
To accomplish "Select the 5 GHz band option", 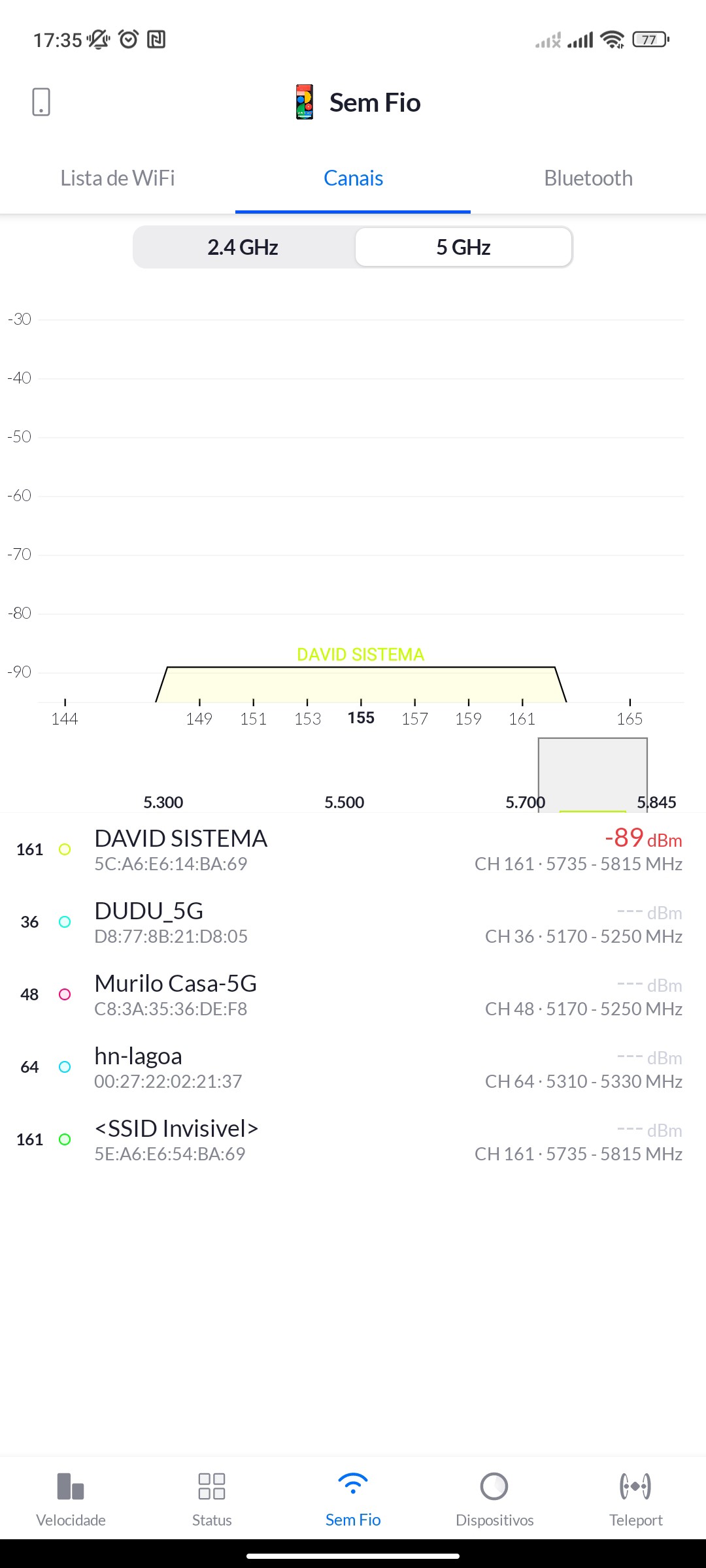I will point(463,247).
